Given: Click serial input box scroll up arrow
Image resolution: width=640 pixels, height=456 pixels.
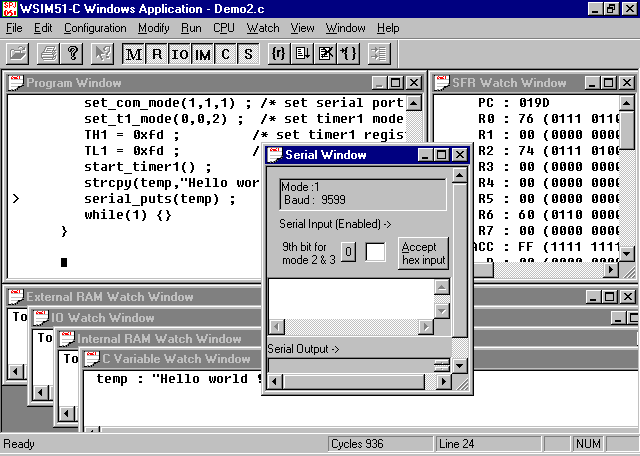Looking at the screenshot, I should click(x=442, y=287).
